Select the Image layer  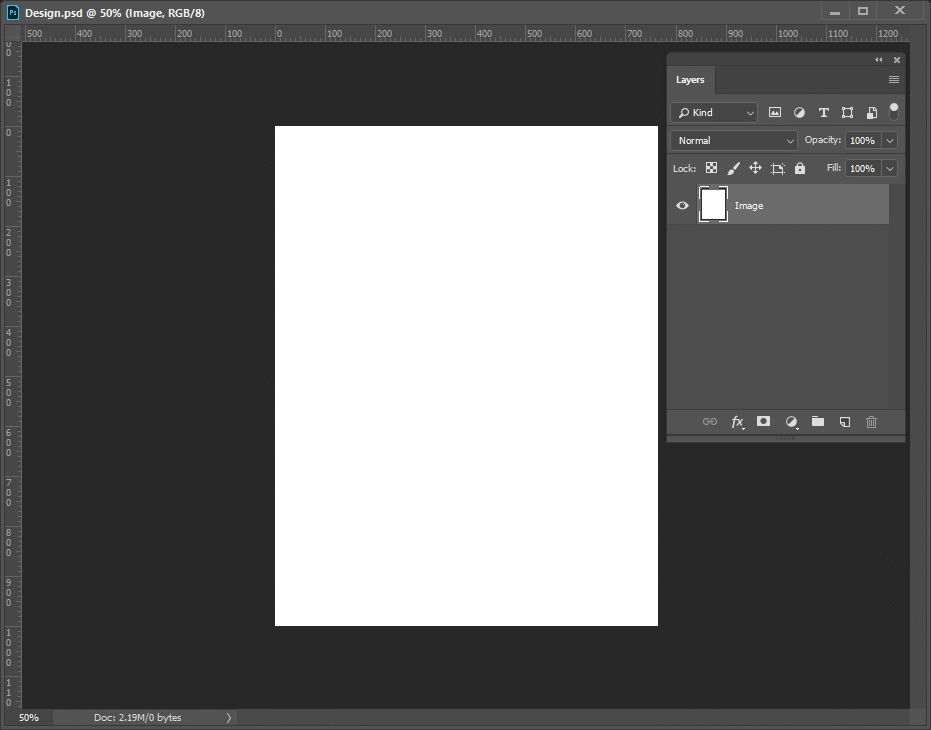pos(780,205)
